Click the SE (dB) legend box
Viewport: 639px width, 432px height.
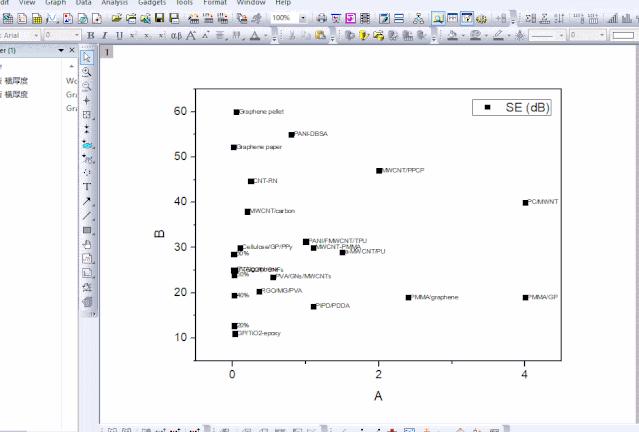[x=512, y=108]
